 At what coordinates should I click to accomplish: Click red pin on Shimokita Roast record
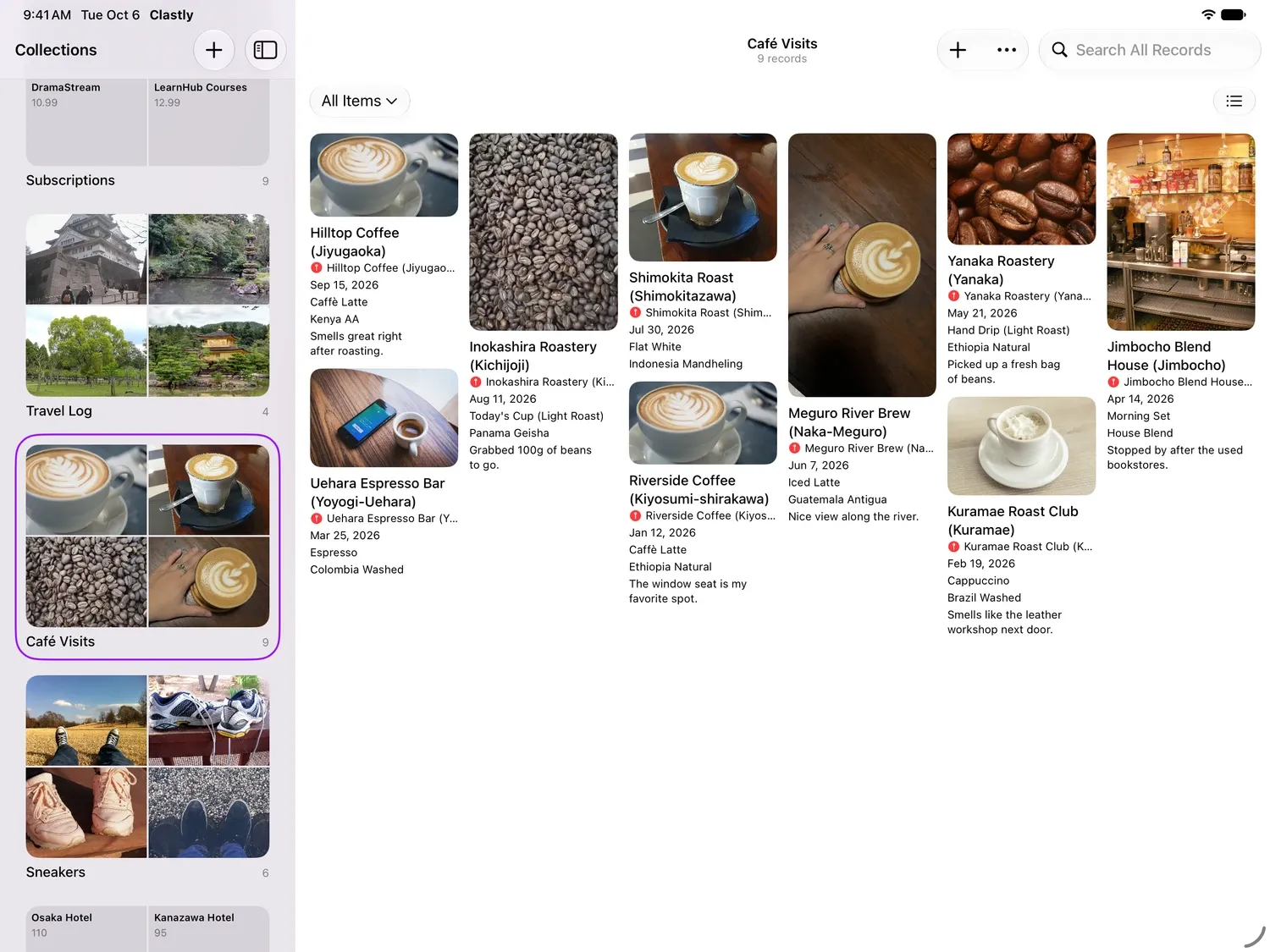(635, 313)
